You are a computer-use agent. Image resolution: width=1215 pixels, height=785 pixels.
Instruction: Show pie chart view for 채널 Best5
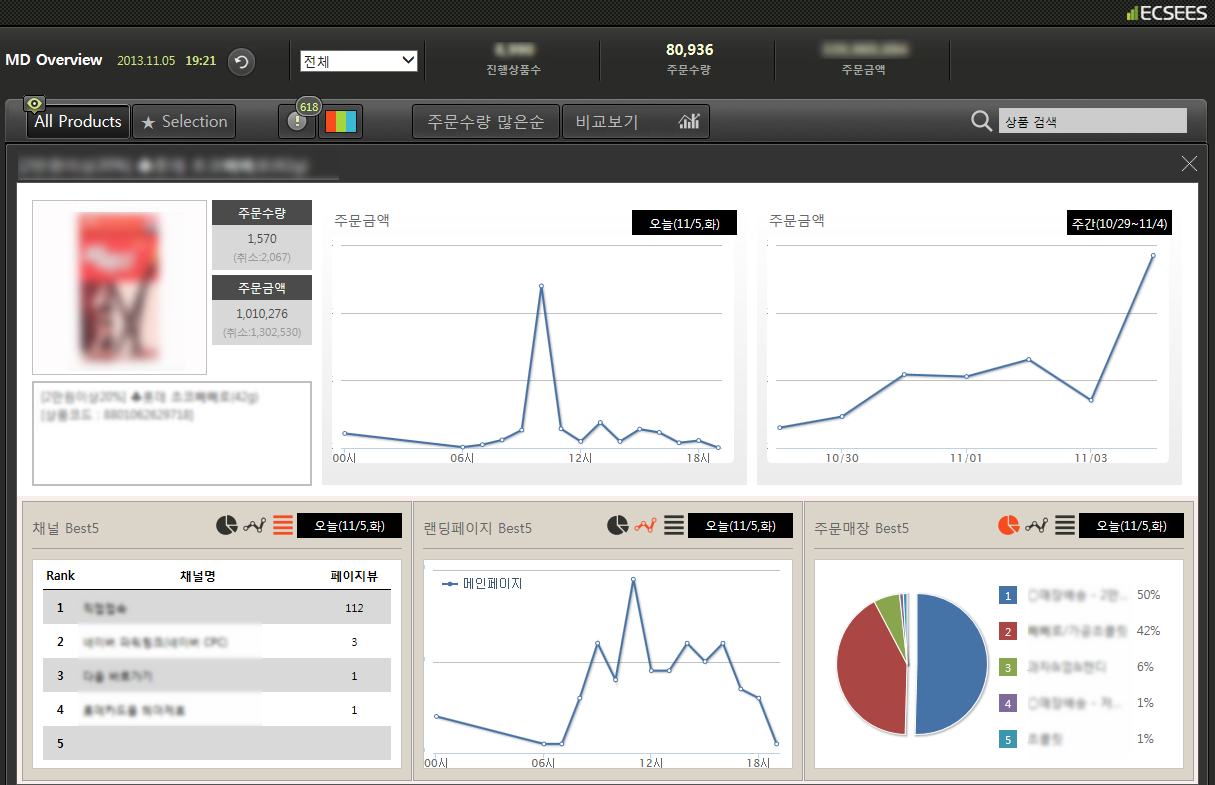click(227, 525)
